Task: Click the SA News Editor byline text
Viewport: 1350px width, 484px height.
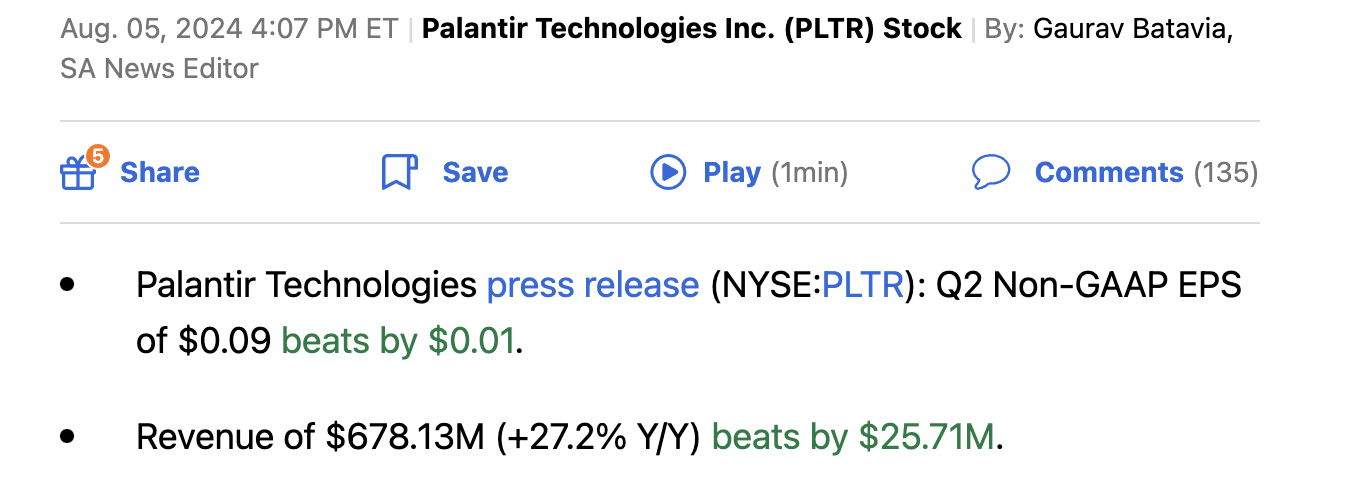Action: [x=159, y=69]
